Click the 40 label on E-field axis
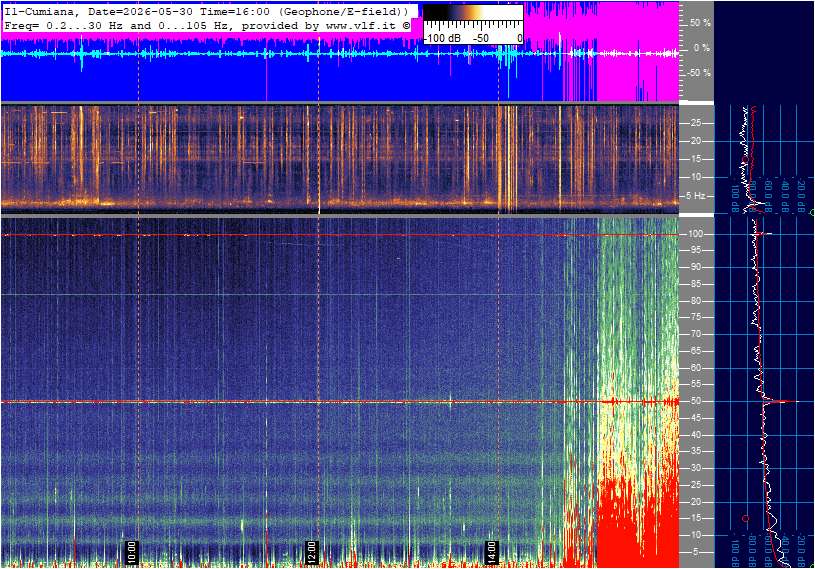815x569 pixels. (695, 435)
